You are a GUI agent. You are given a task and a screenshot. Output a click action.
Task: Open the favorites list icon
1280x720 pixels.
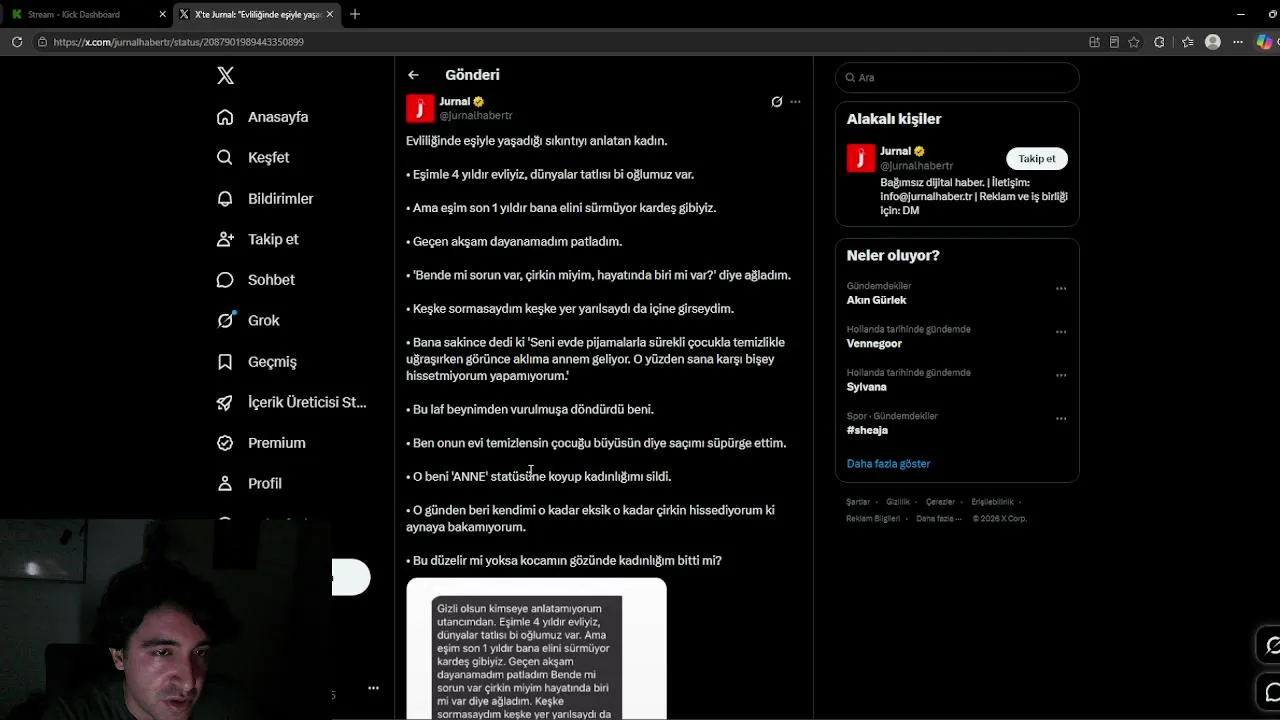1187,42
